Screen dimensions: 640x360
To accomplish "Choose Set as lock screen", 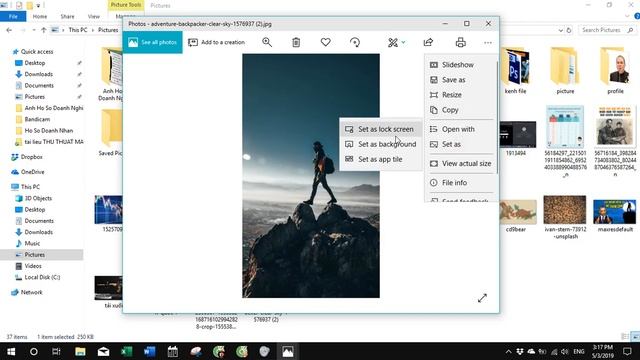I will (380, 129).
